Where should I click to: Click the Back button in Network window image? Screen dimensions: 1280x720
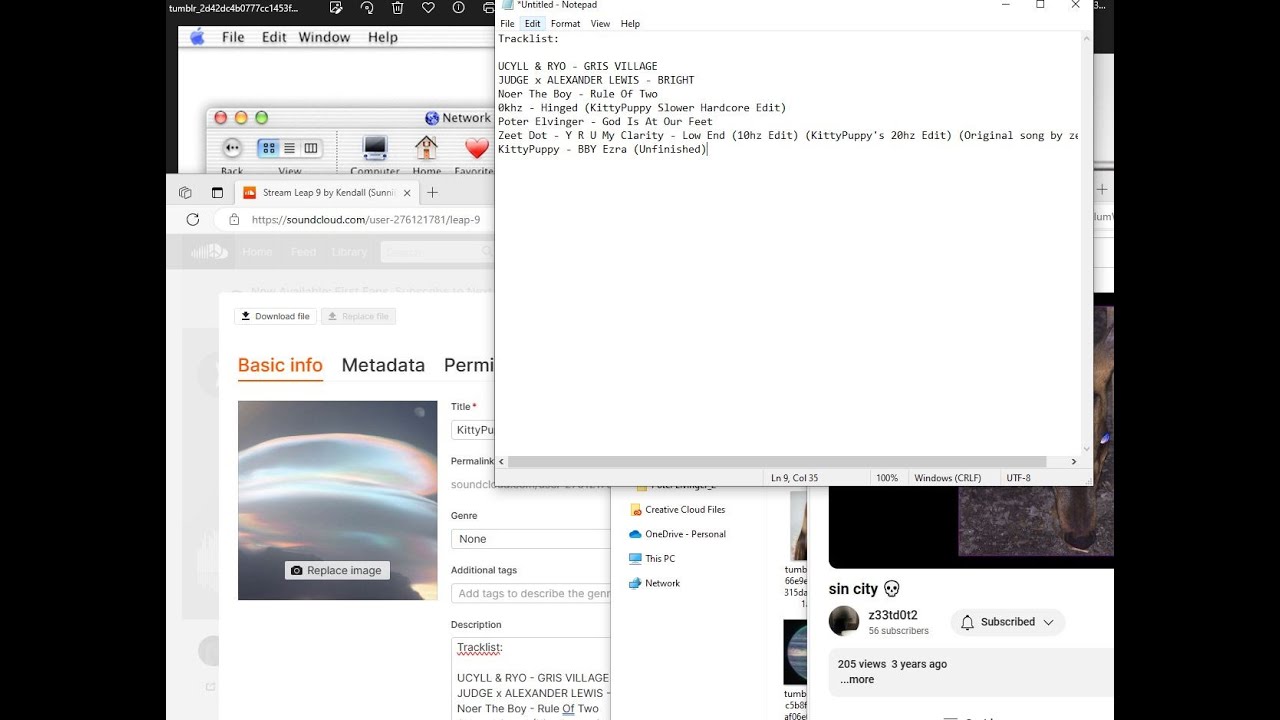[x=232, y=149]
